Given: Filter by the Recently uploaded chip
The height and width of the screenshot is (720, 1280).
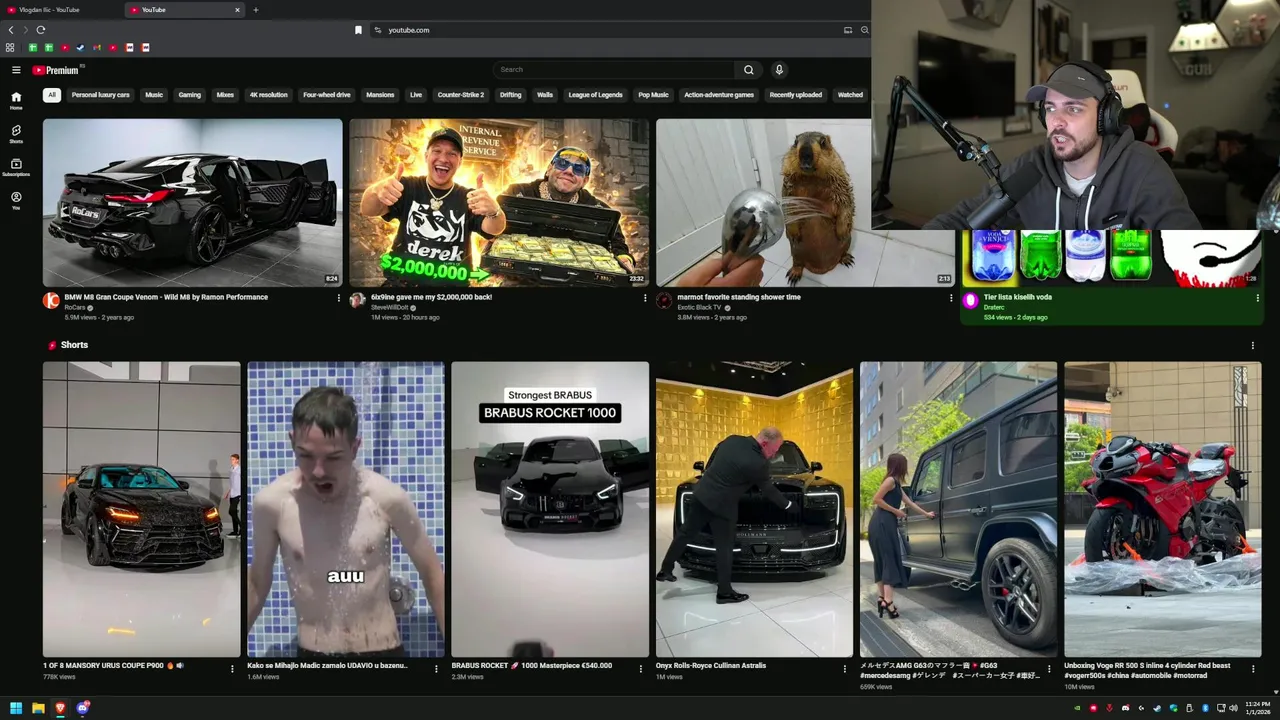Looking at the screenshot, I should (x=796, y=95).
